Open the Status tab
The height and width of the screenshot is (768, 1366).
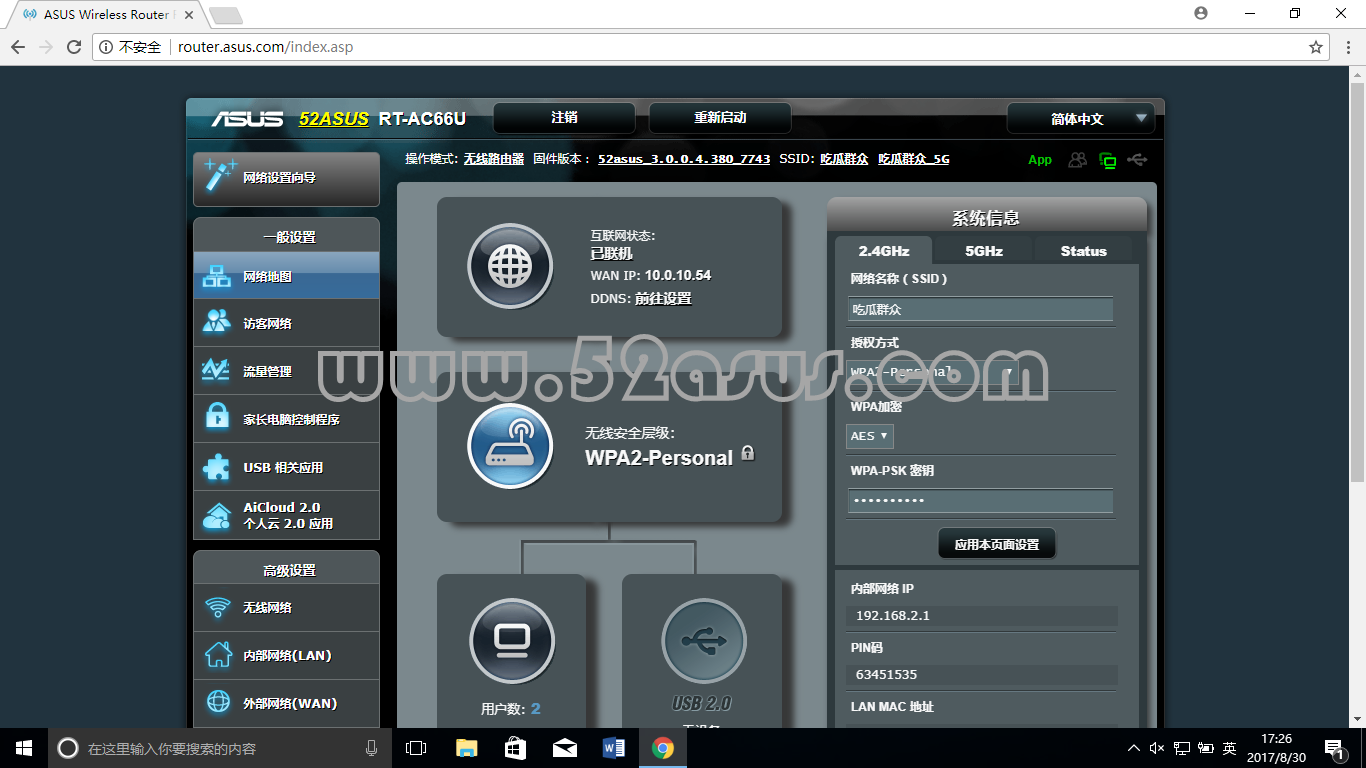(x=1084, y=251)
